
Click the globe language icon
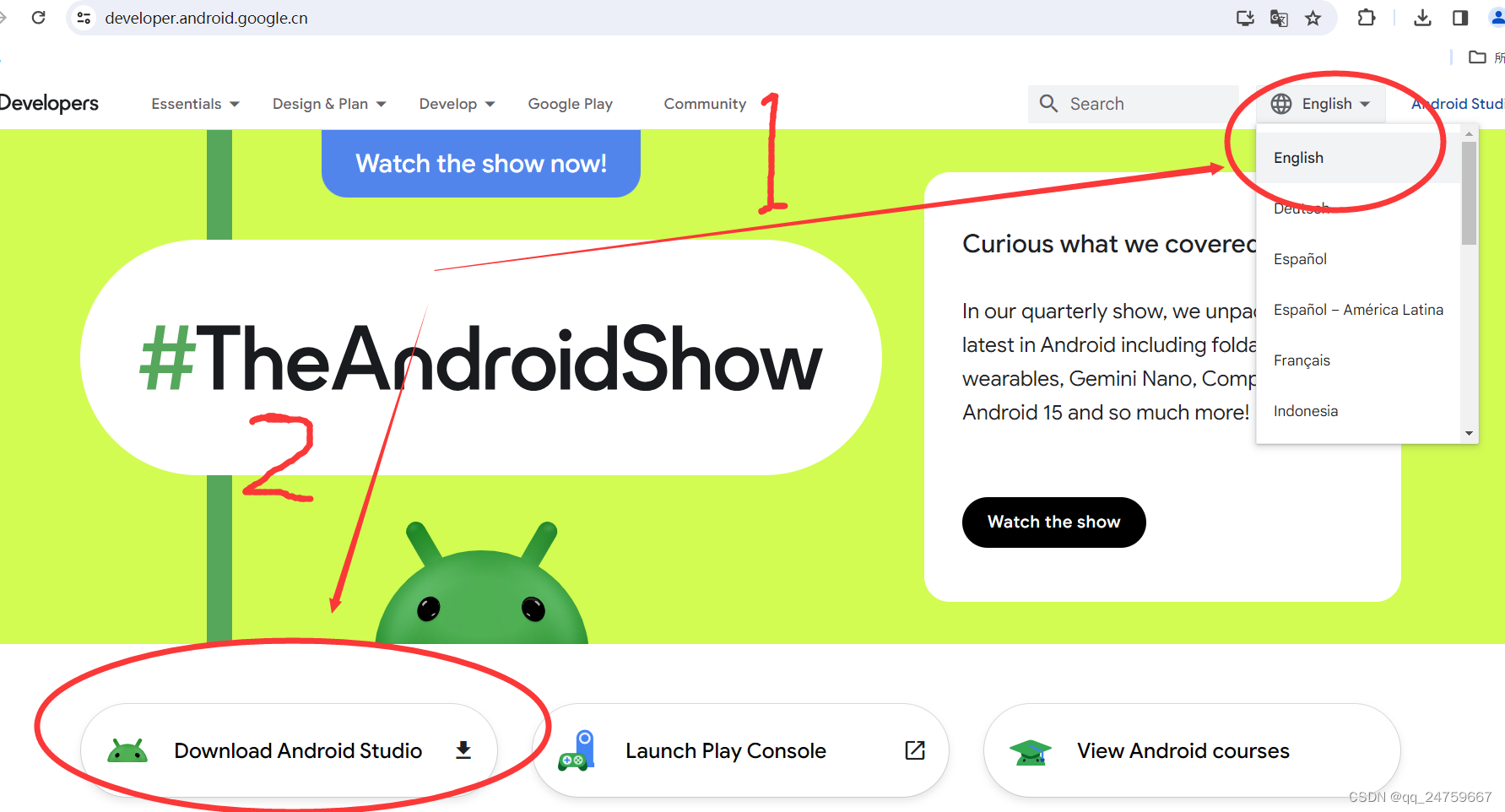click(1281, 103)
